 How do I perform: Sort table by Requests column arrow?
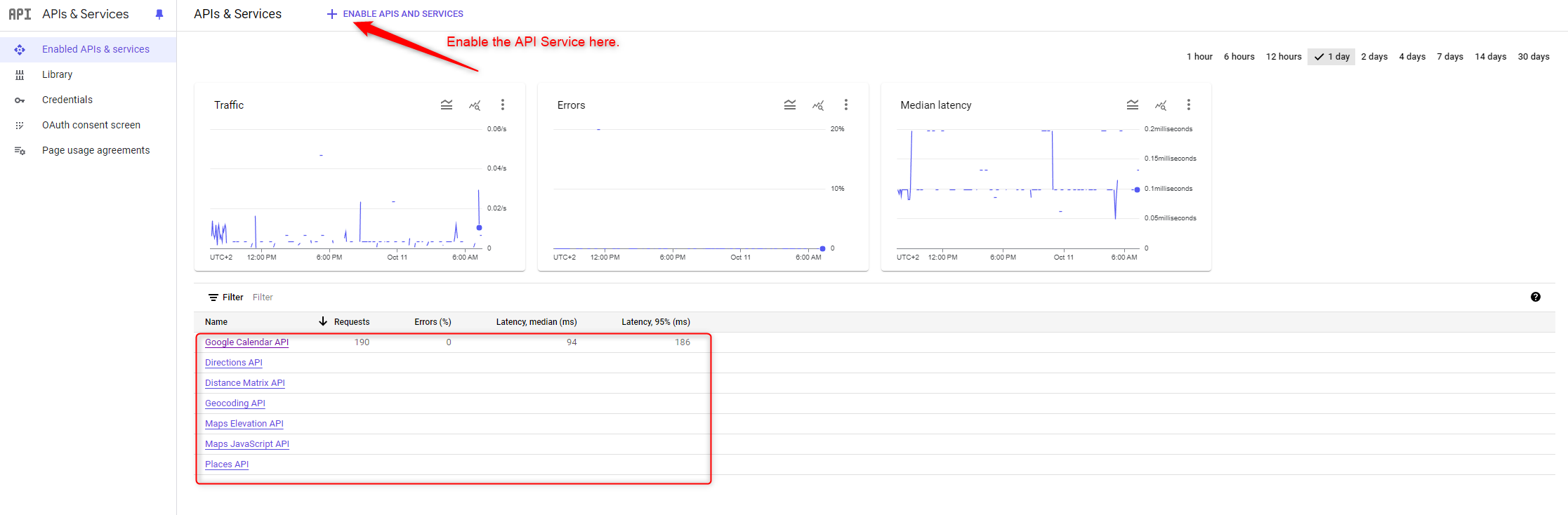[x=323, y=321]
